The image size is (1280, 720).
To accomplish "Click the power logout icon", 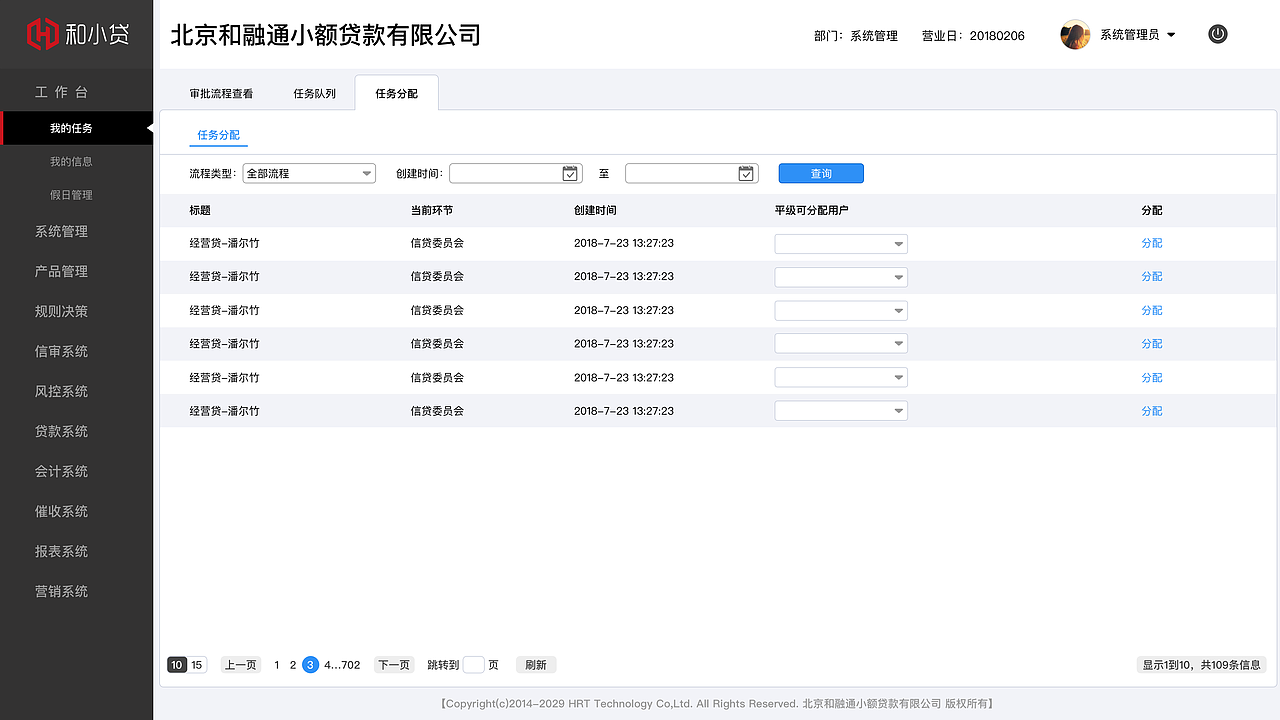I will (x=1217, y=33).
